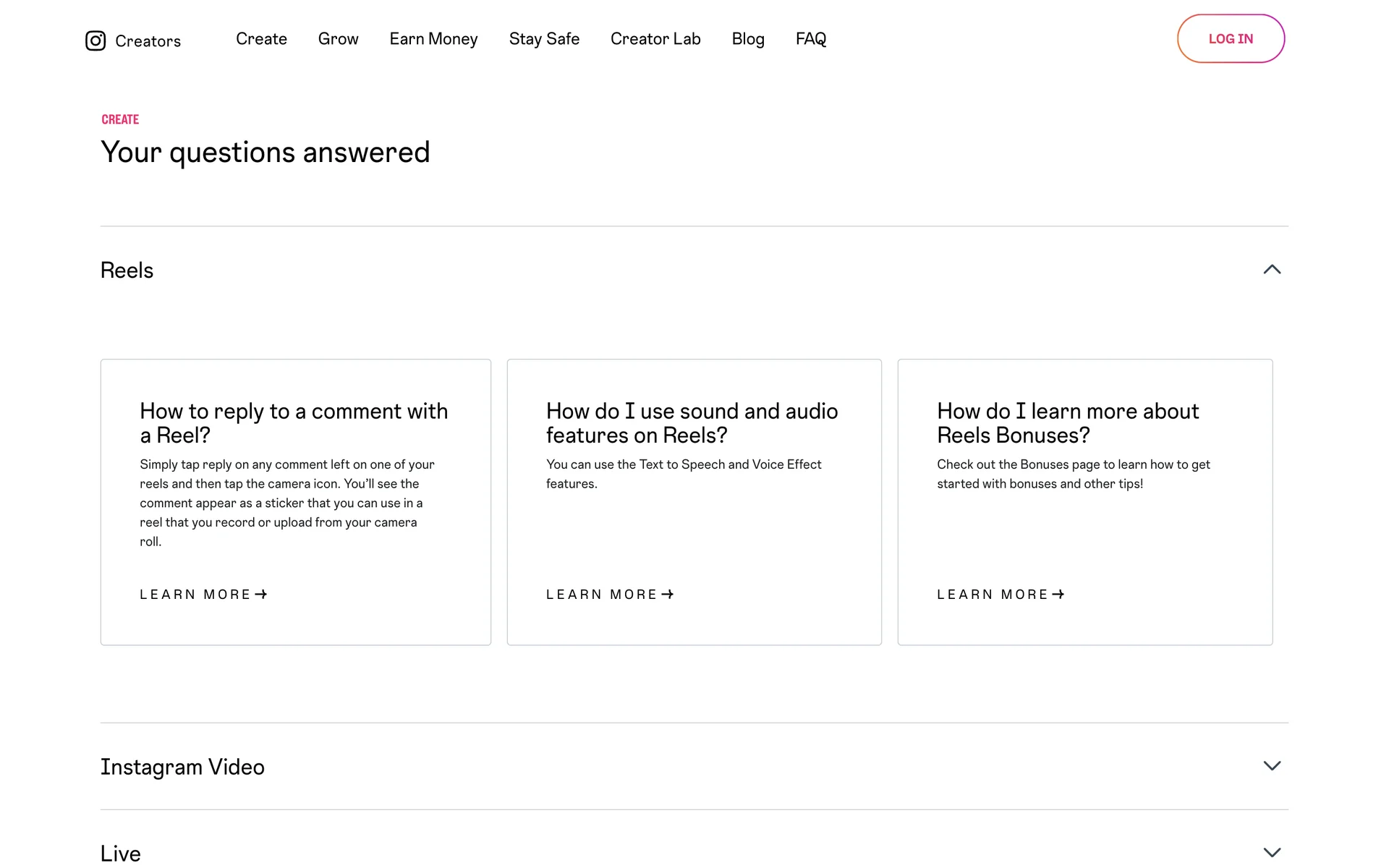Open the FAQ navigation item
Image resolution: width=1389 pixels, height=868 pixels.
pos(810,39)
